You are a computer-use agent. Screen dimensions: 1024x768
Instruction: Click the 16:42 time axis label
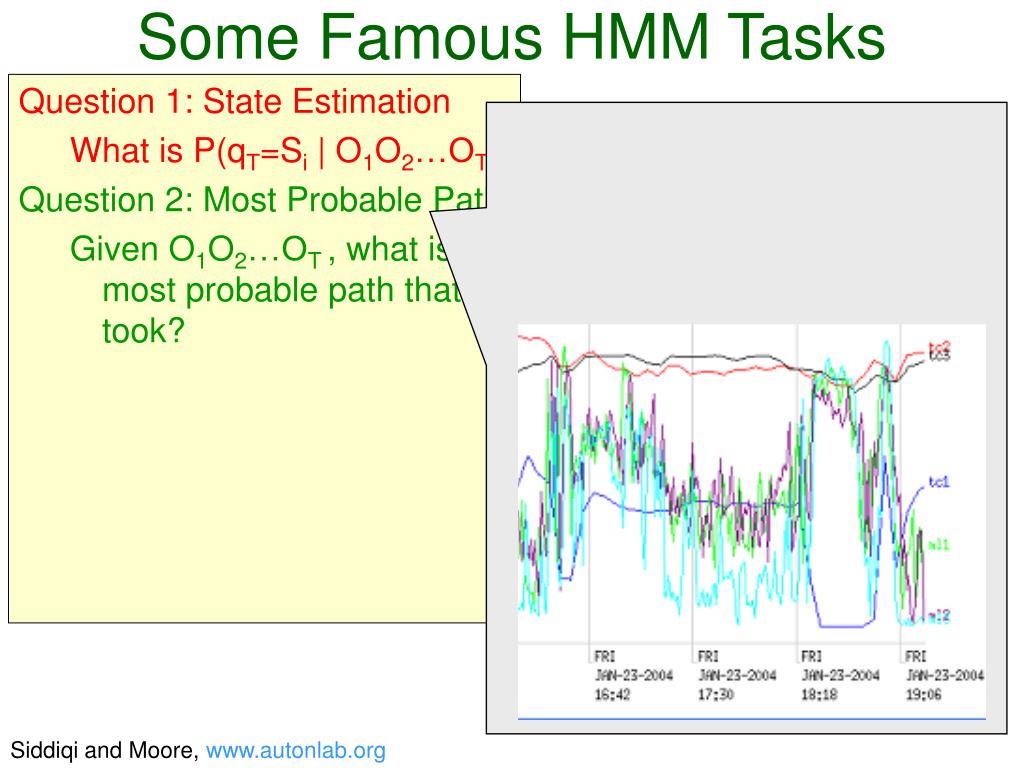coord(612,695)
